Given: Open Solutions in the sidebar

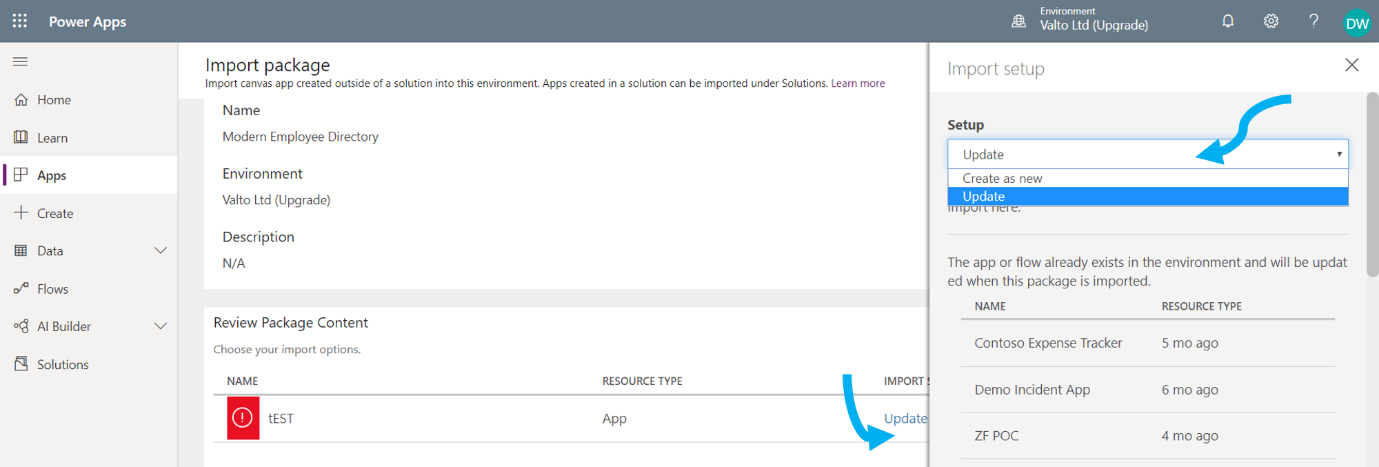Looking at the screenshot, I should click(x=63, y=365).
